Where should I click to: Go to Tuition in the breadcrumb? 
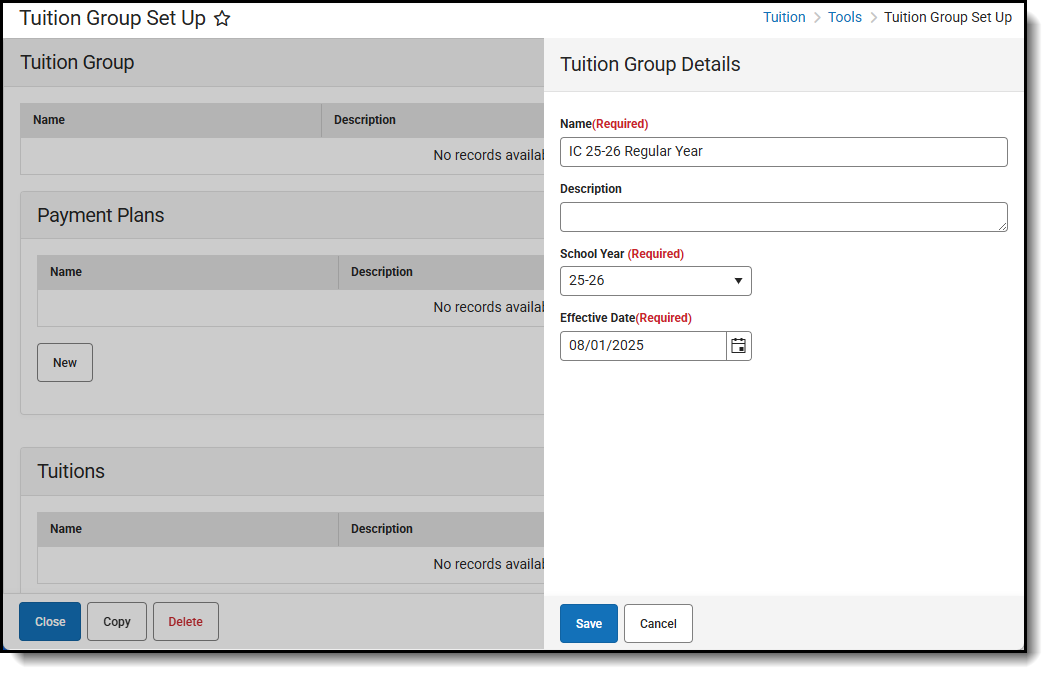[784, 17]
